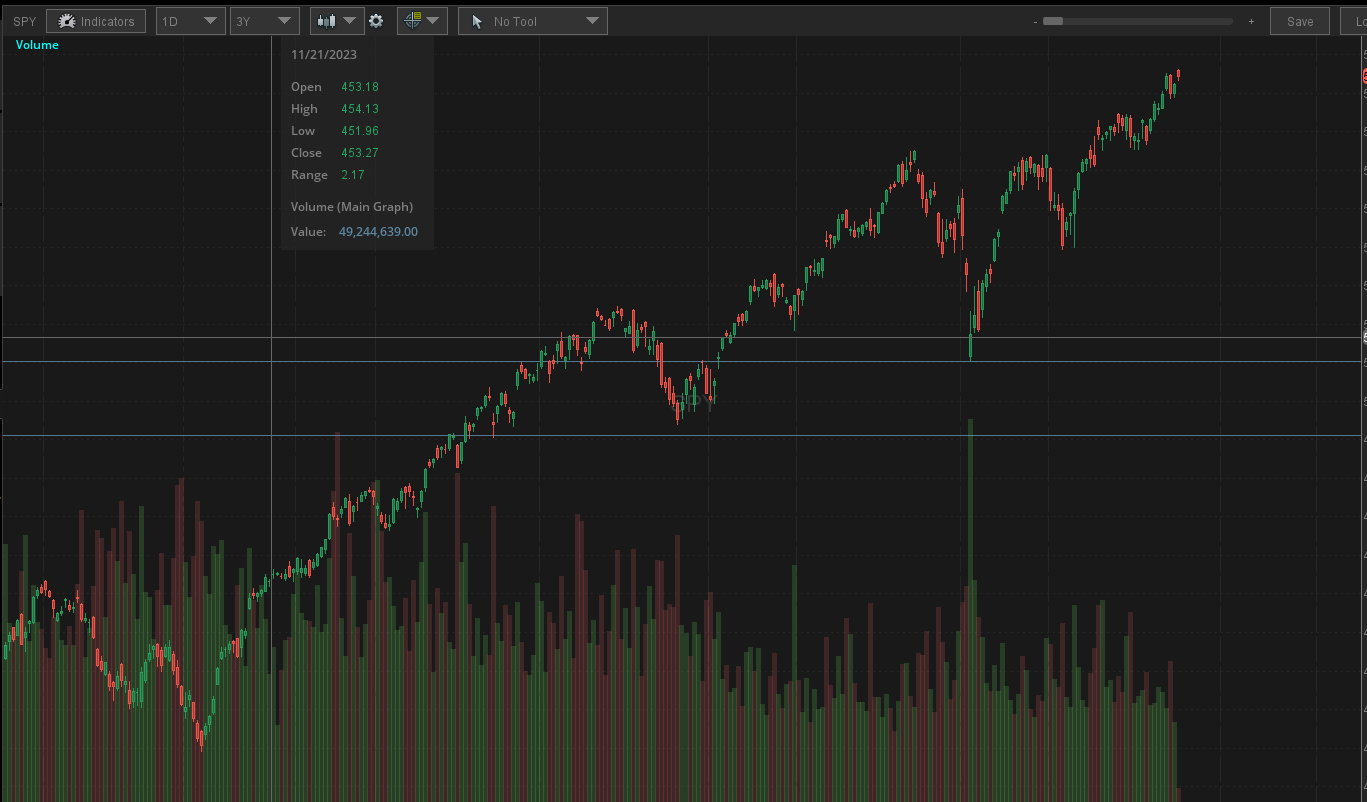Select the topmost horizontal price line
Screen dimensions: 1367x802
pos(600,338)
